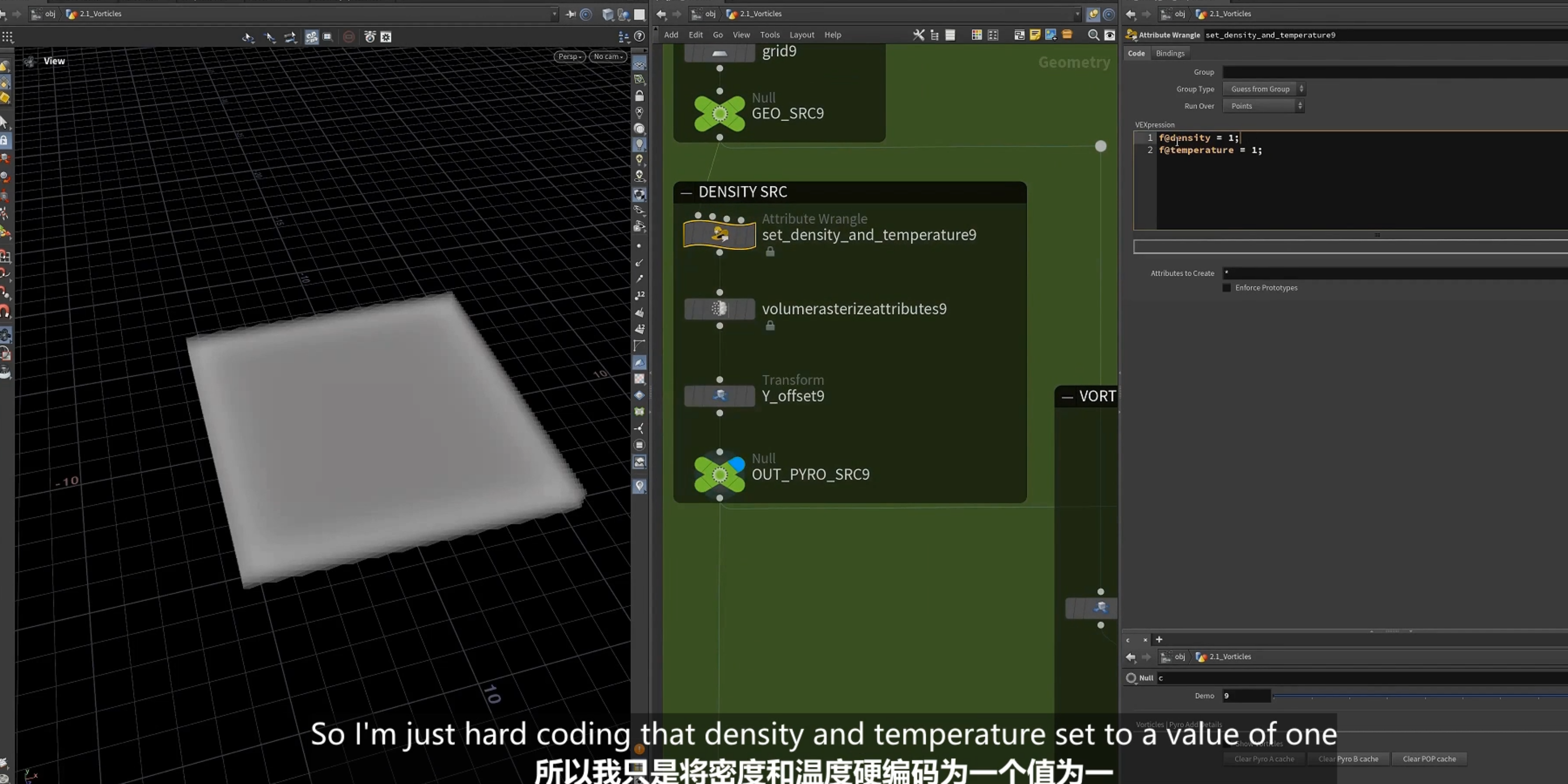Image resolution: width=1568 pixels, height=784 pixels.
Task: Open the Run Over Points dropdown
Action: click(1264, 106)
